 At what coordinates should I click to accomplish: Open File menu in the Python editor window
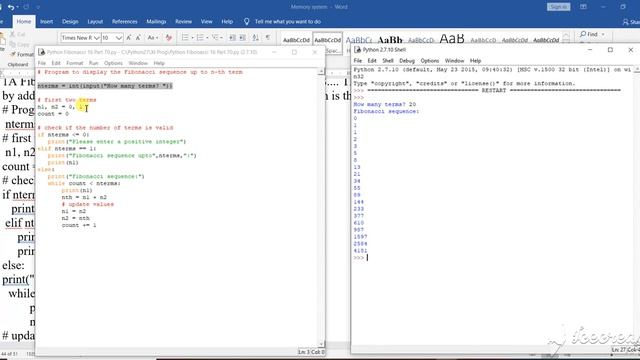click(x=42, y=63)
